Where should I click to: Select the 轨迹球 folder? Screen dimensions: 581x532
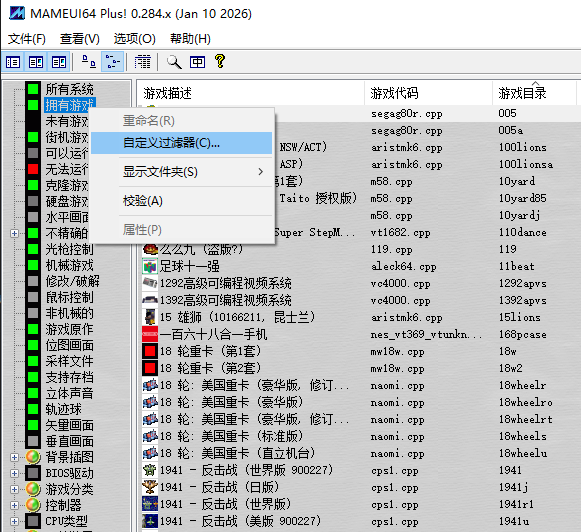[x=64, y=409]
